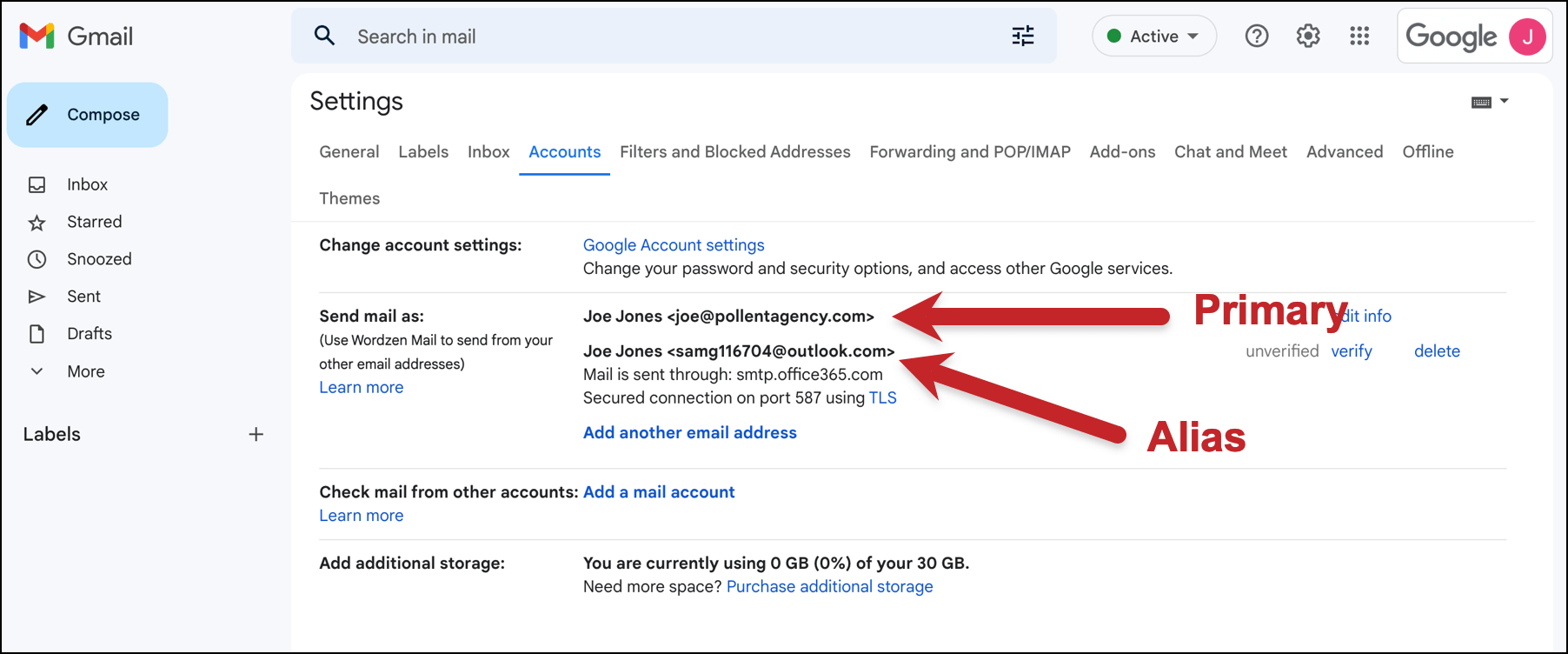Click the Starred star icon

[37, 223]
